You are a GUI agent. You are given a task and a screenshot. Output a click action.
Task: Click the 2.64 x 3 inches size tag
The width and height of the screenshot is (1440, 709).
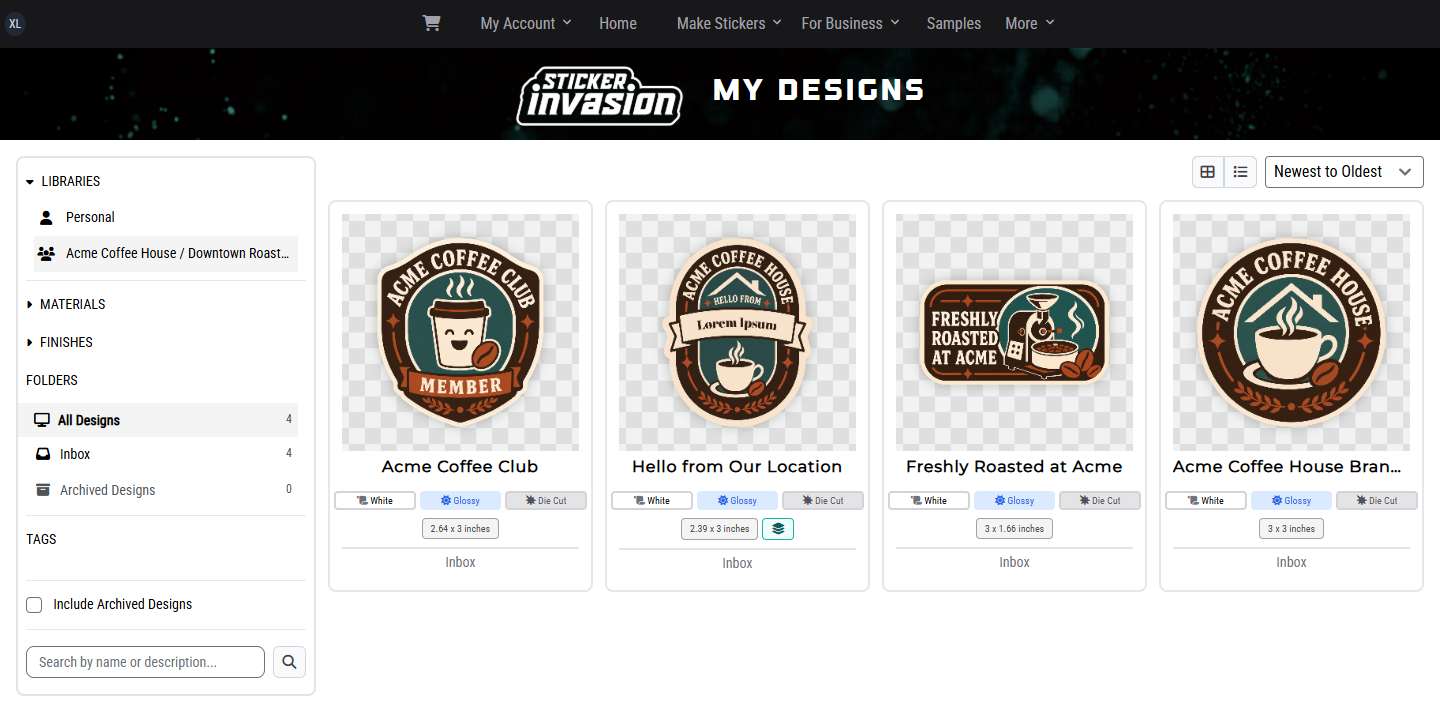(x=460, y=528)
